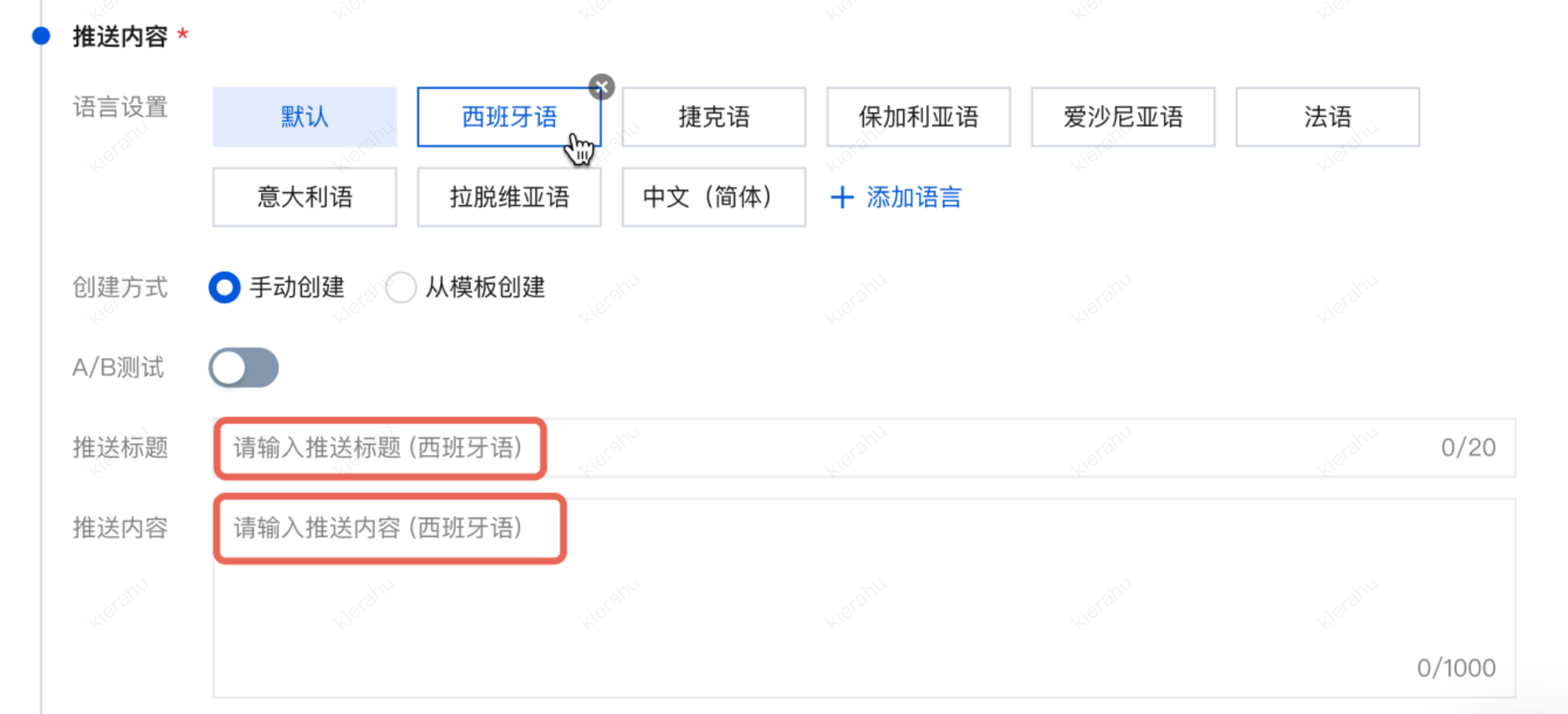
Task: Select the 拉脱维亚语 language tab
Action: pyautogui.click(x=509, y=197)
